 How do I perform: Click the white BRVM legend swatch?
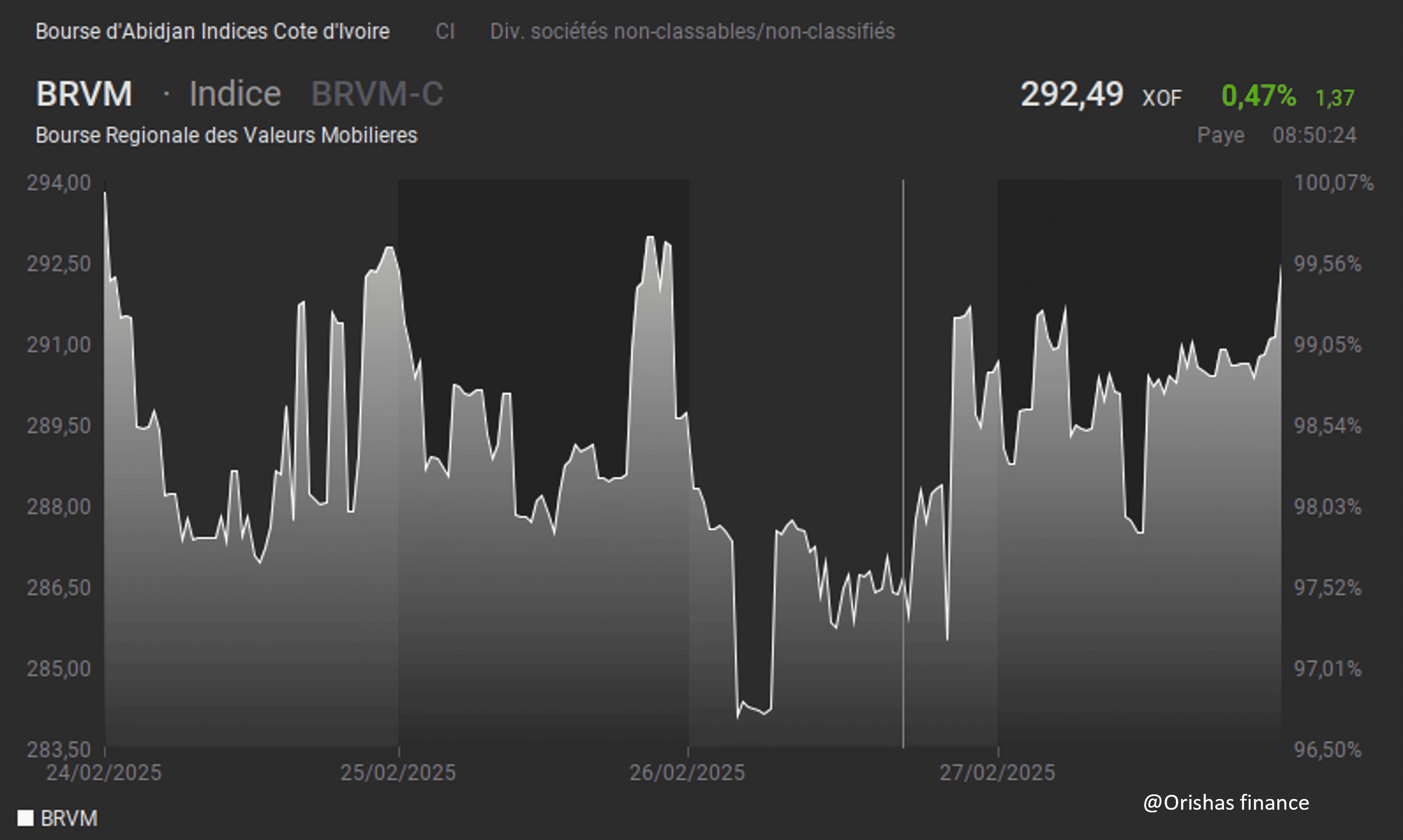(26, 818)
